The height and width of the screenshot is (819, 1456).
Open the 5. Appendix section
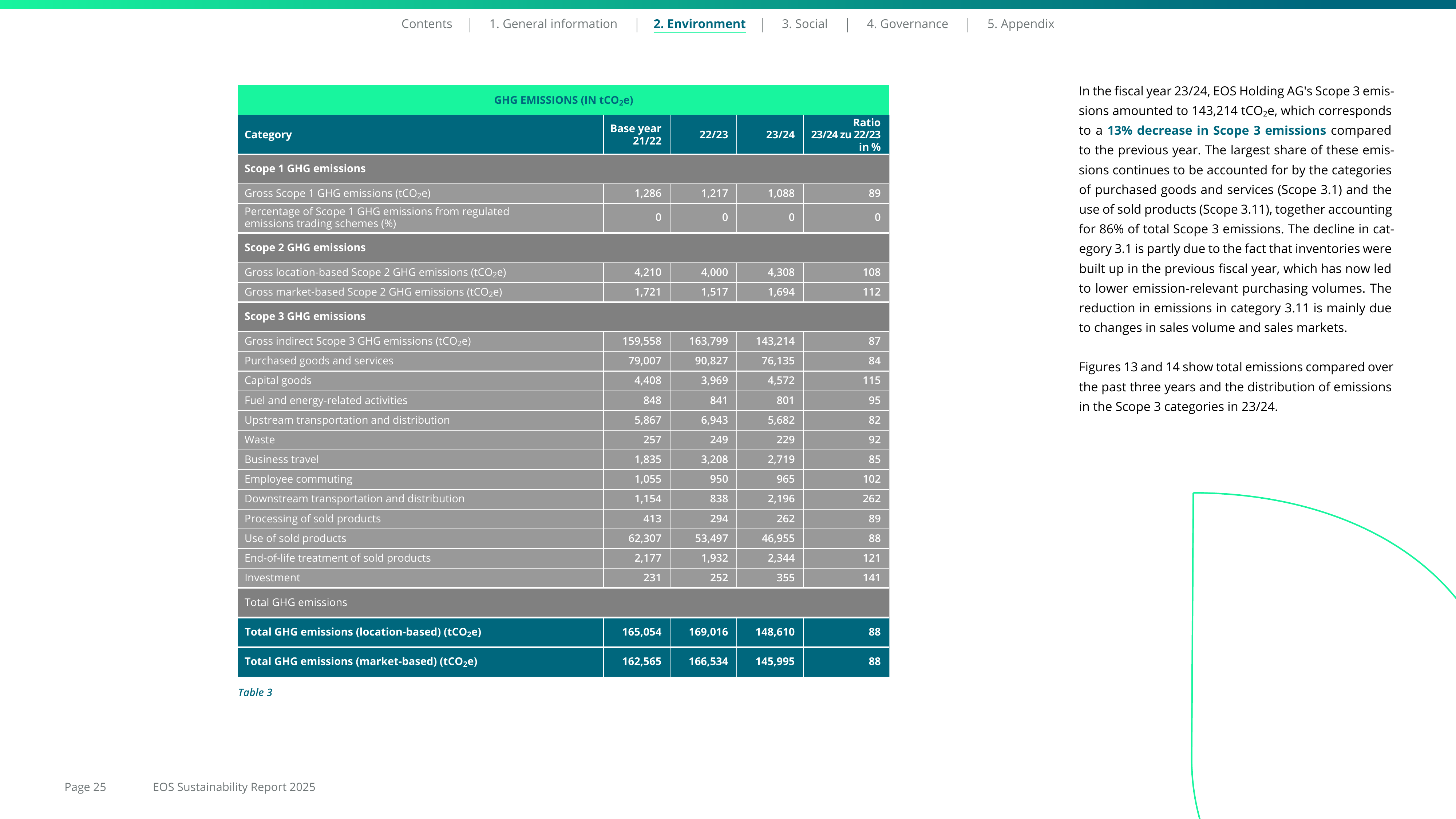[x=1021, y=24]
